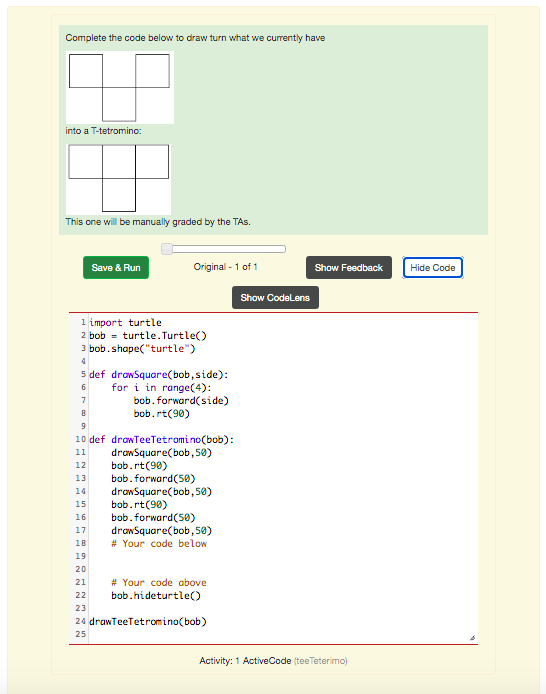Click the Save & Run button
The image size is (546, 694).
tap(116, 268)
